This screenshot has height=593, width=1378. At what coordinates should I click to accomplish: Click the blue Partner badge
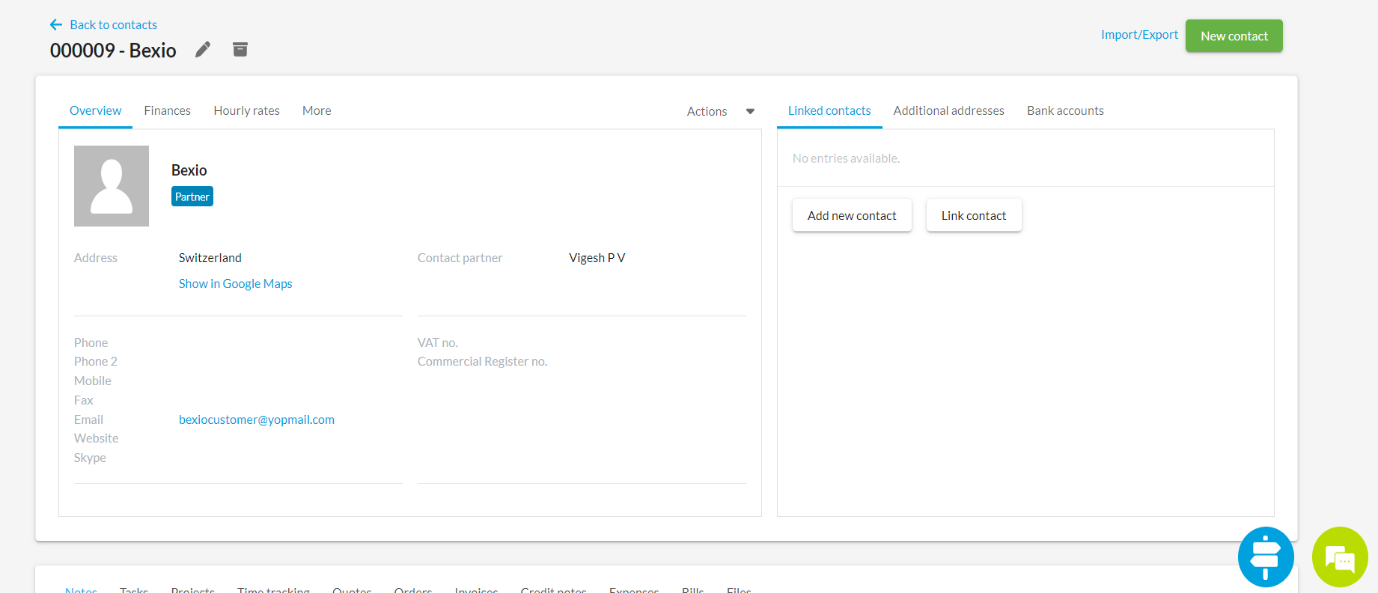[192, 197]
